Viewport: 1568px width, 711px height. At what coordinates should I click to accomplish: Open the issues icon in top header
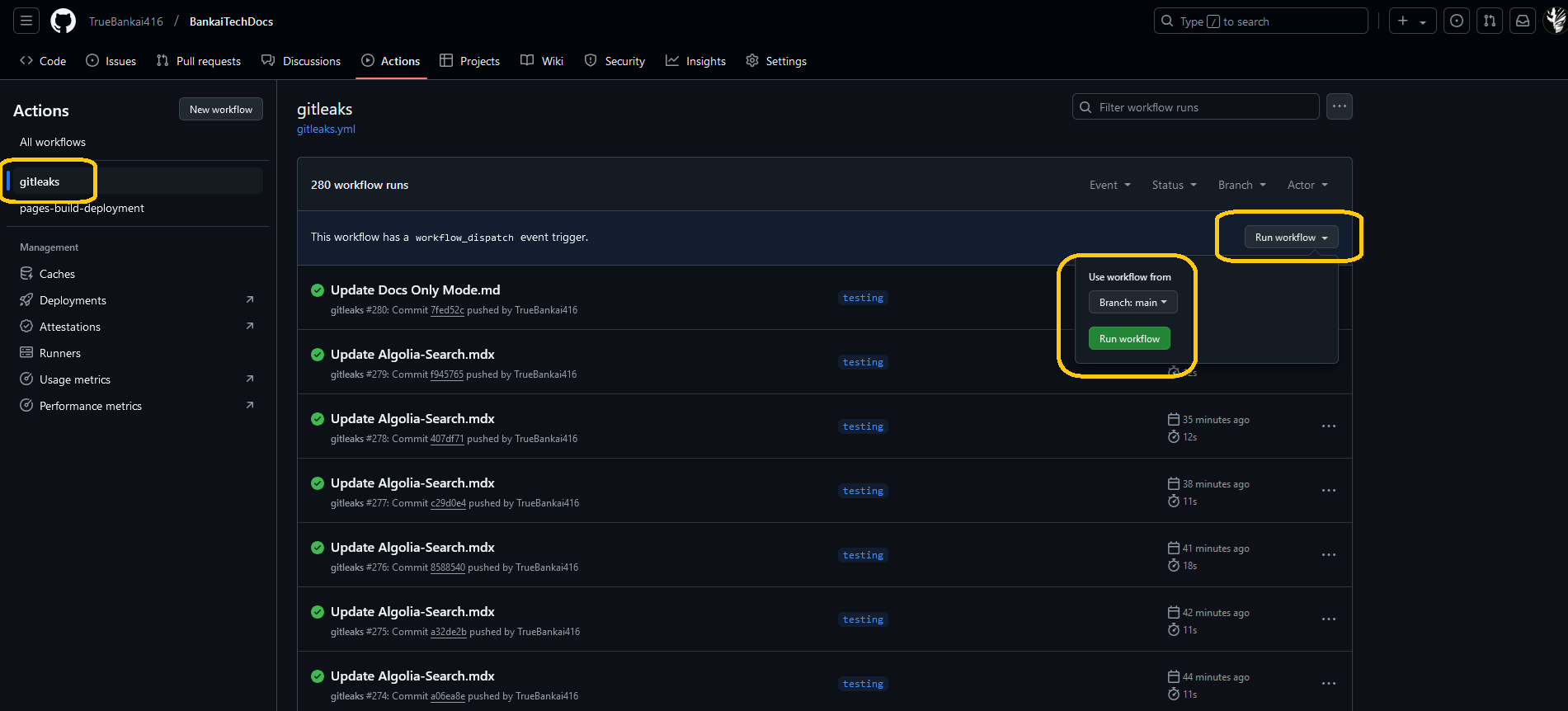click(1457, 21)
